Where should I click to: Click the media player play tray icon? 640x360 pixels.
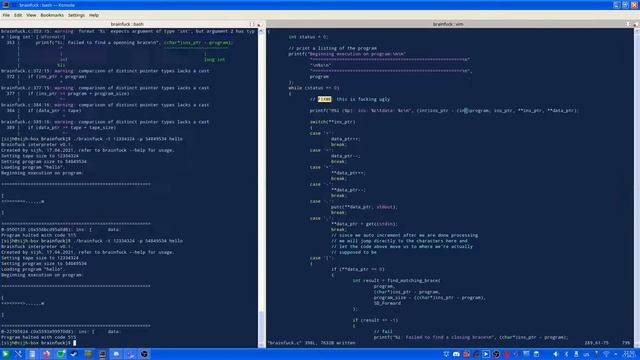(486, 354)
